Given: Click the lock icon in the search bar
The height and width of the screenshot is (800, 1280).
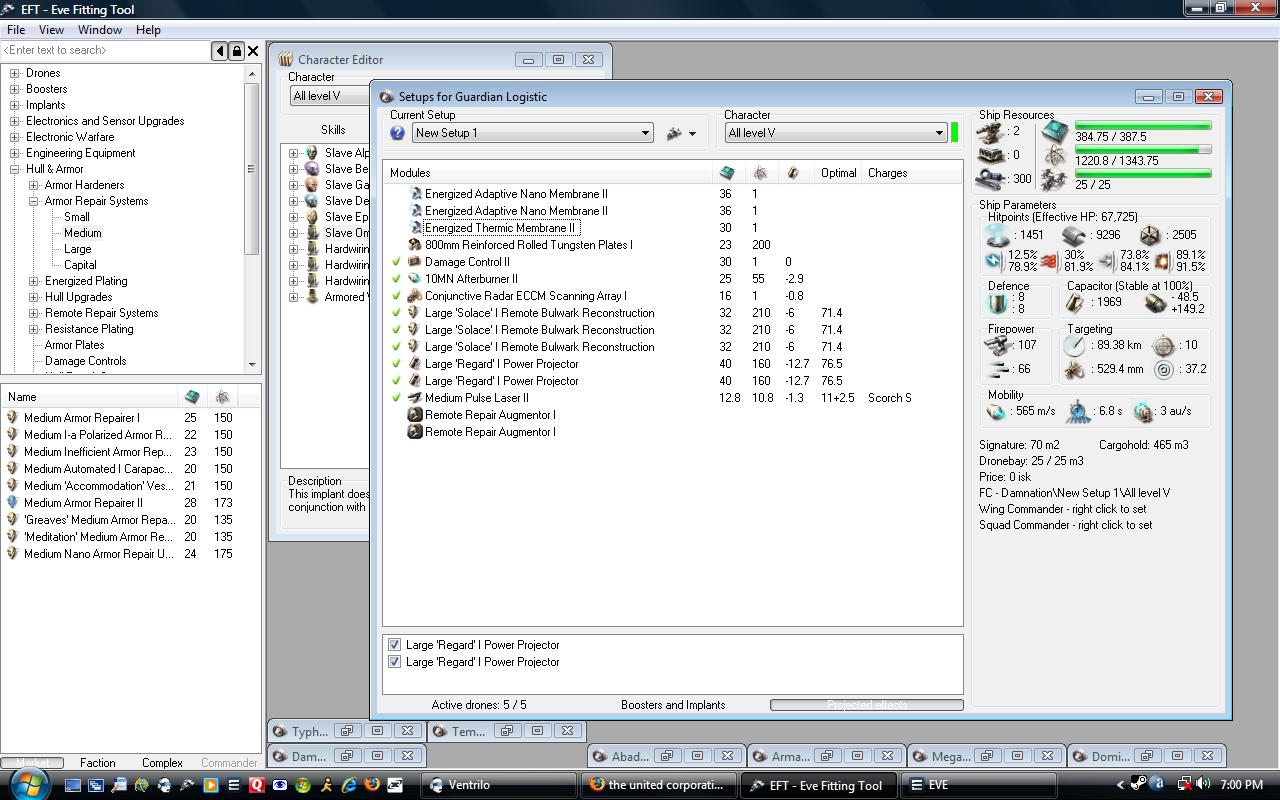Looking at the screenshot, I should (237, 51).
